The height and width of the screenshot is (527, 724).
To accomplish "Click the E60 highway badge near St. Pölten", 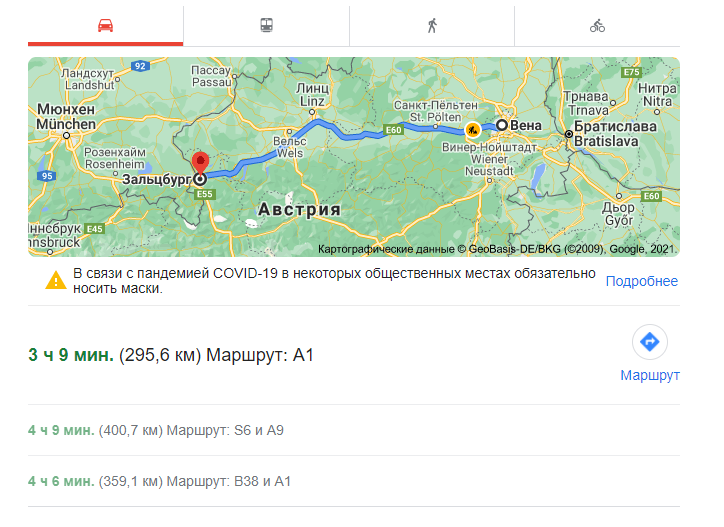I will click(394, 130).
